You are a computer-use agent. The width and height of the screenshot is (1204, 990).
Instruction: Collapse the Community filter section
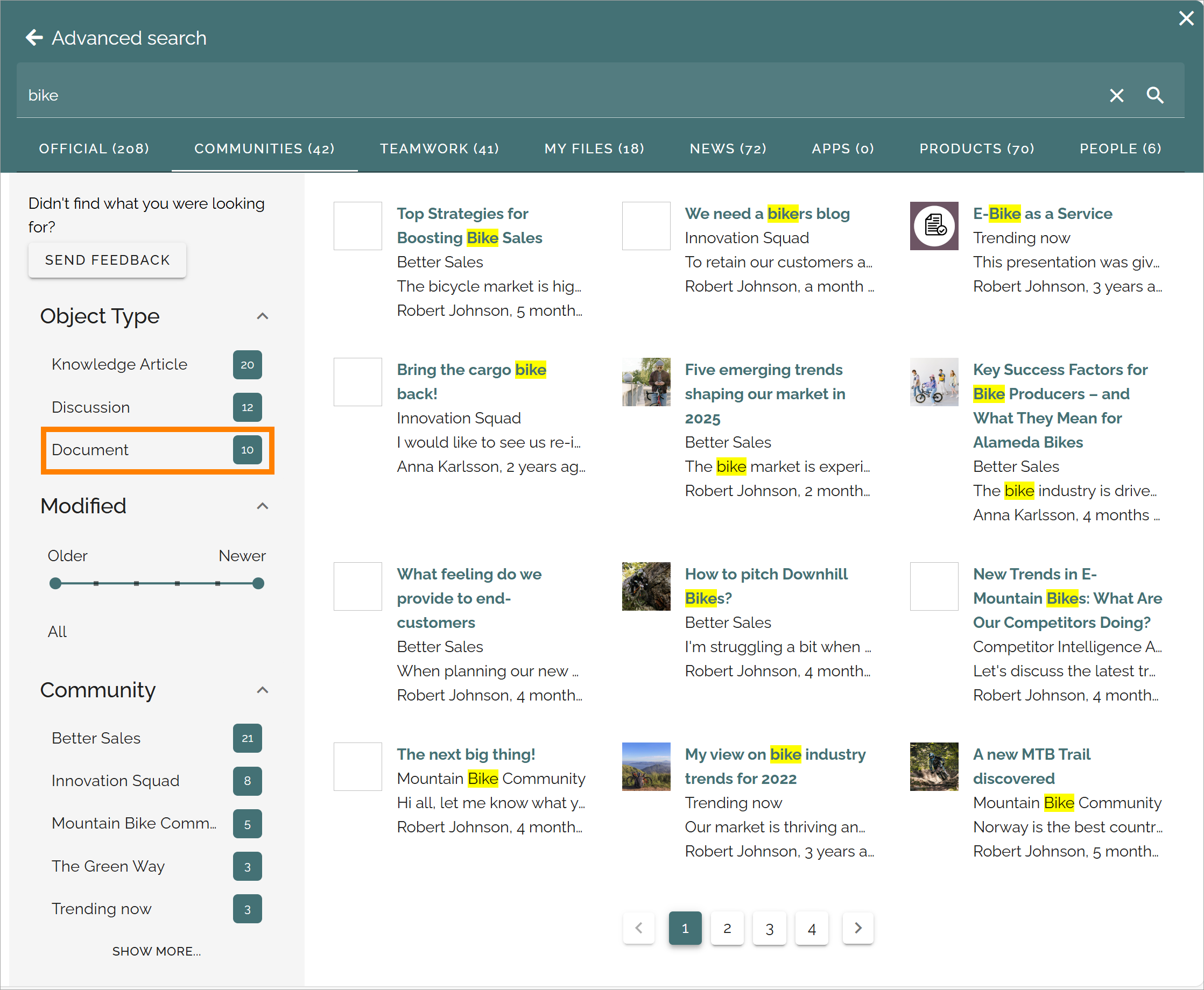point(262,690)
